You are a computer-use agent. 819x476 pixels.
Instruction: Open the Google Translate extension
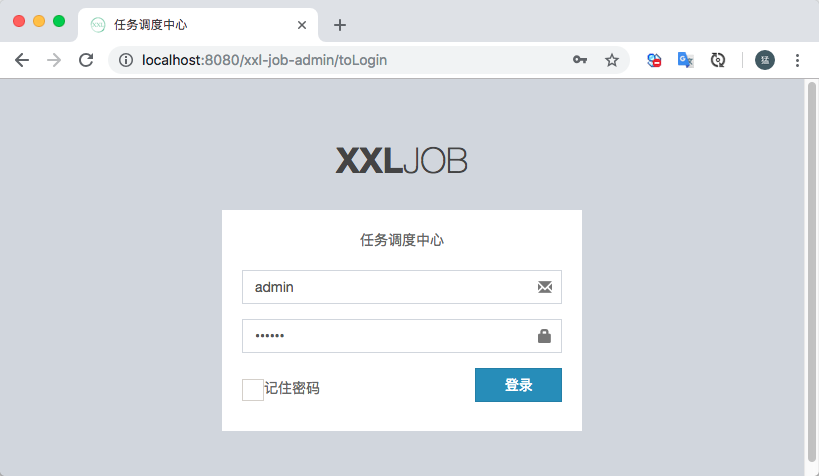685,60
